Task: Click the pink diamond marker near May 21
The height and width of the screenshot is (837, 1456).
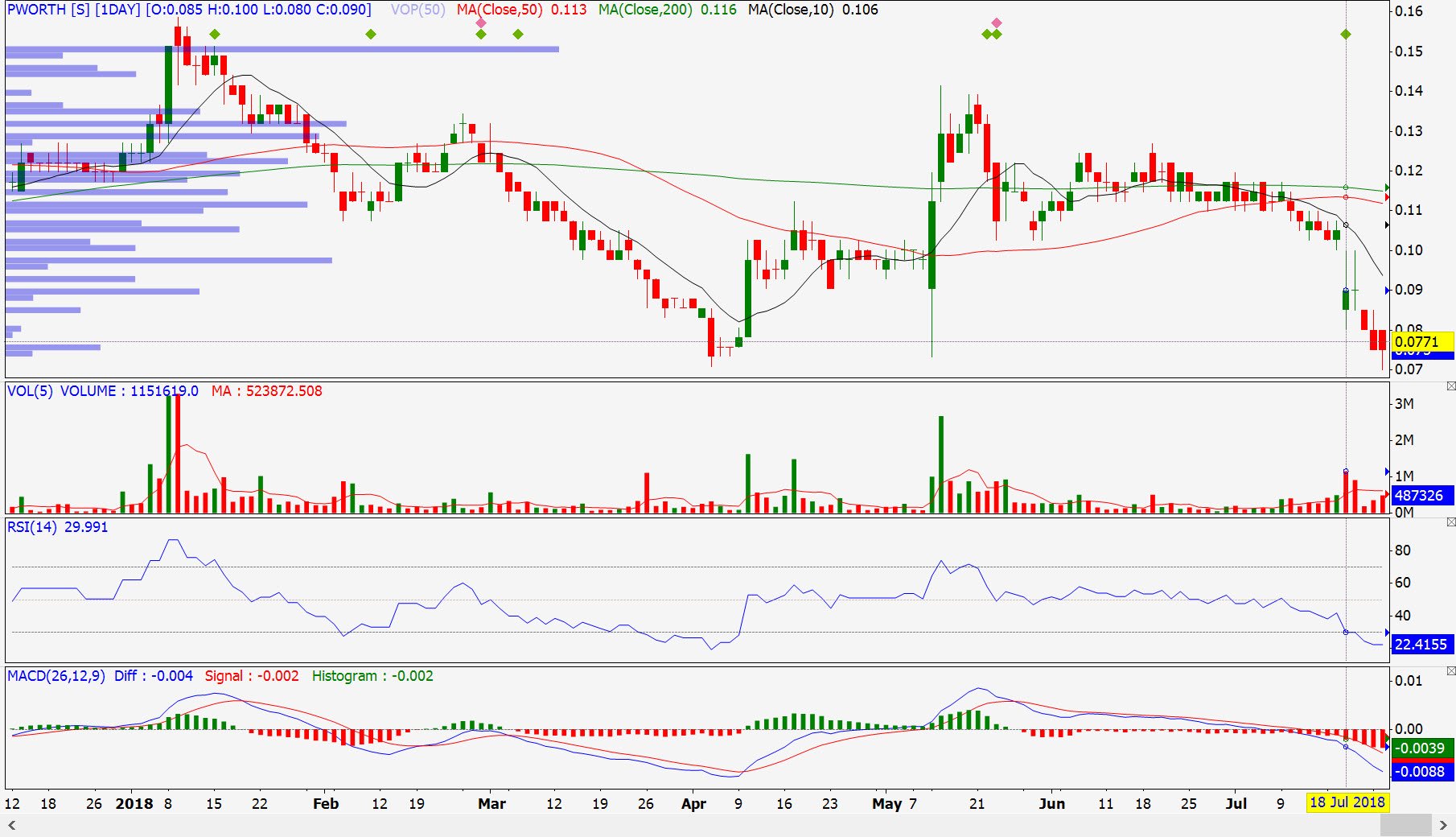Action: (997, 23)
